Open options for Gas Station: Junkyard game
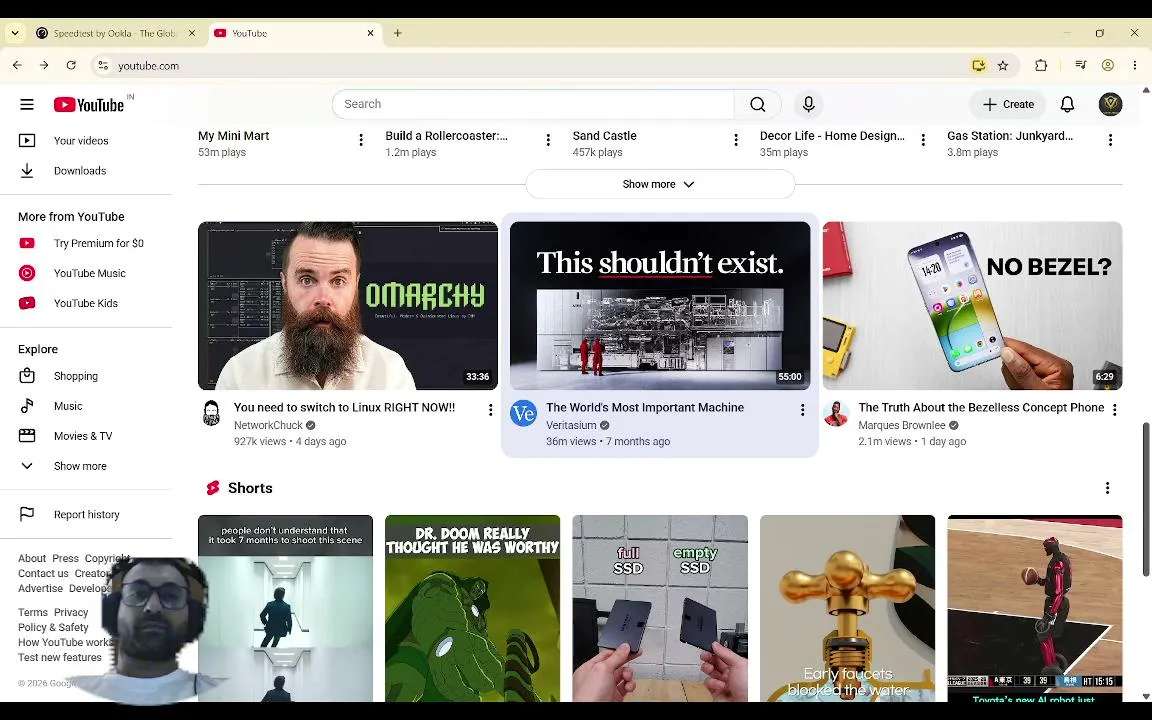1152x720 pixels. (1110, 140)
